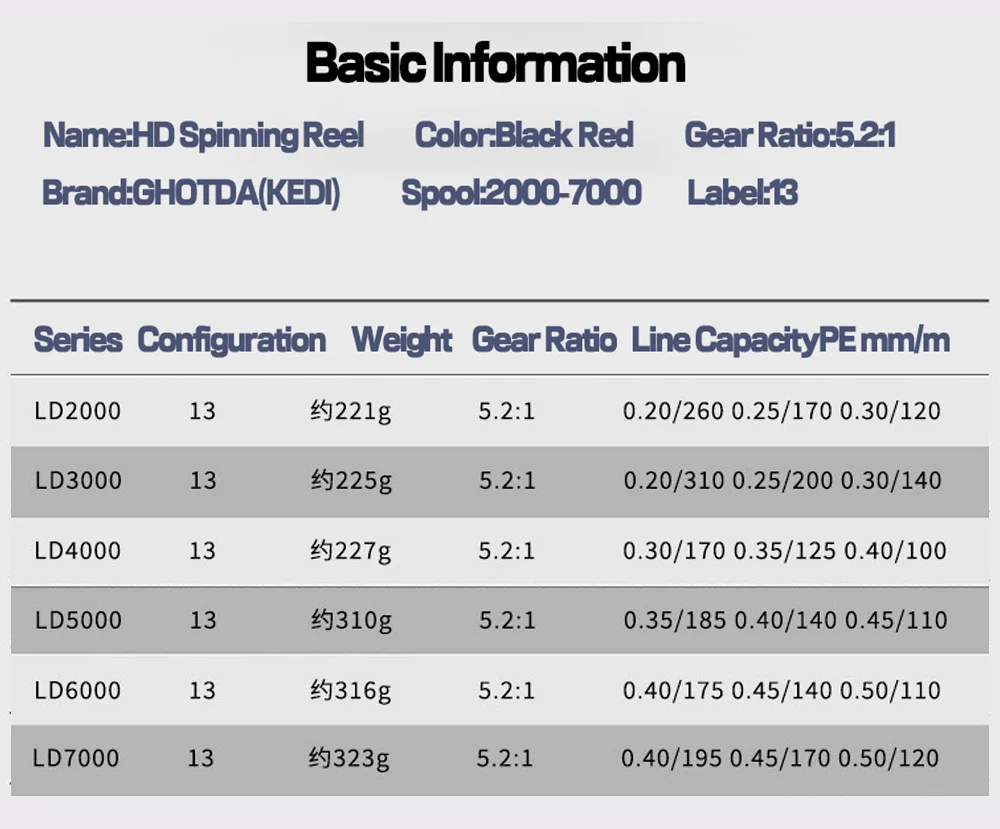Select the 316g weight cell
Screen dimensions: 1000x829
[x=351, y=690]
